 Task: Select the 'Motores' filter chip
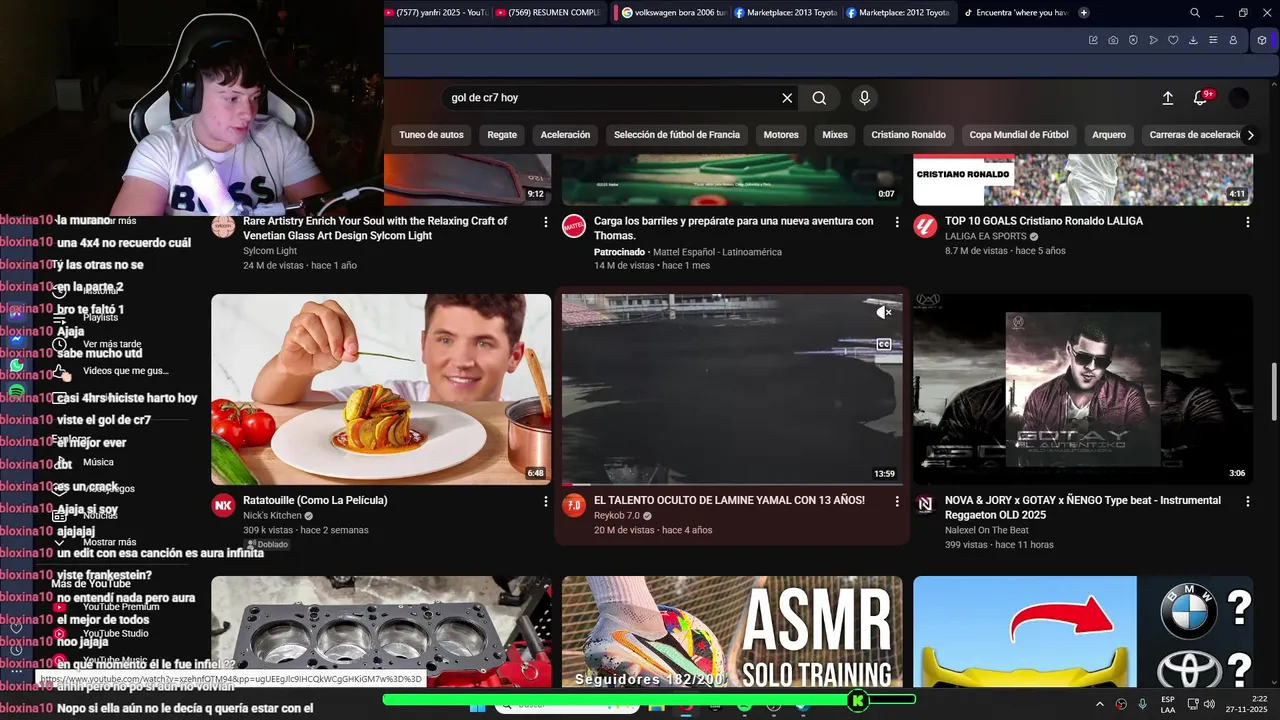click(781, 135)
